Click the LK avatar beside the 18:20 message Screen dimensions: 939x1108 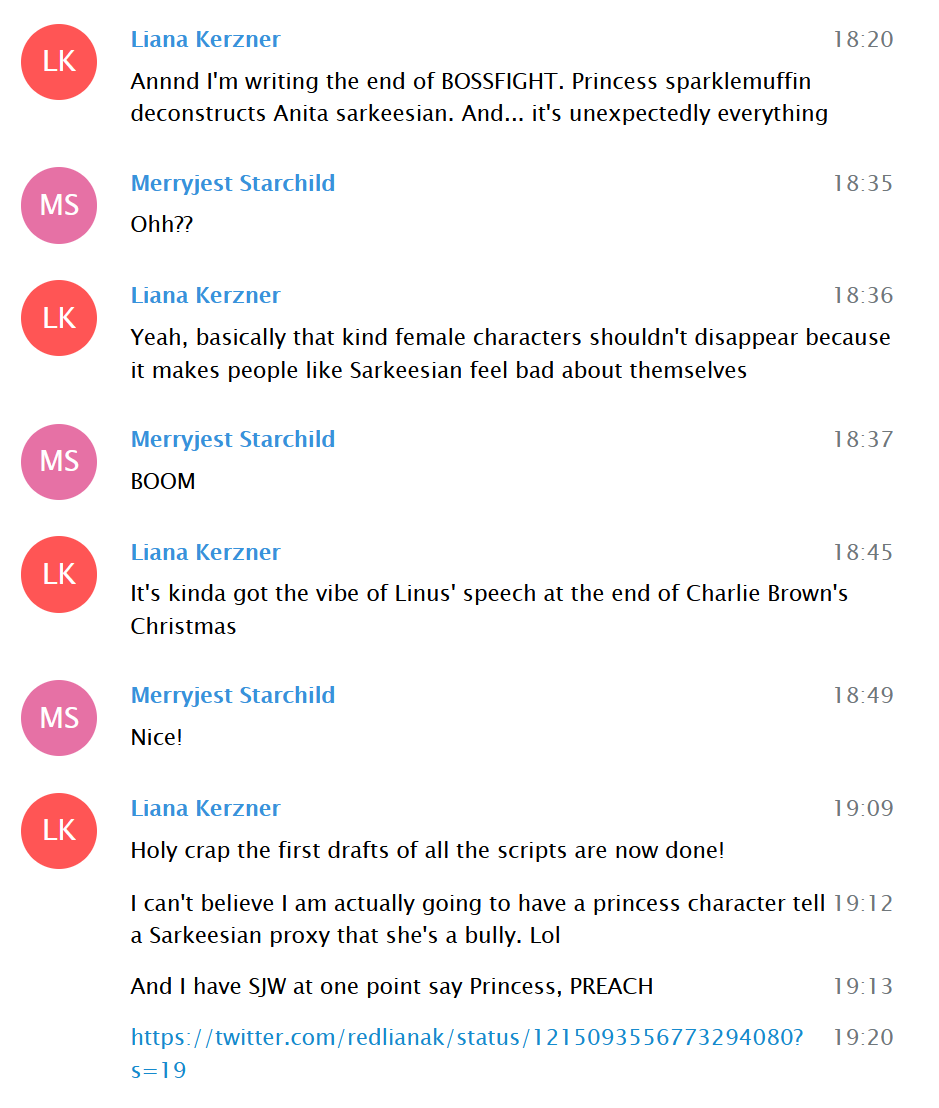point(59,62)
